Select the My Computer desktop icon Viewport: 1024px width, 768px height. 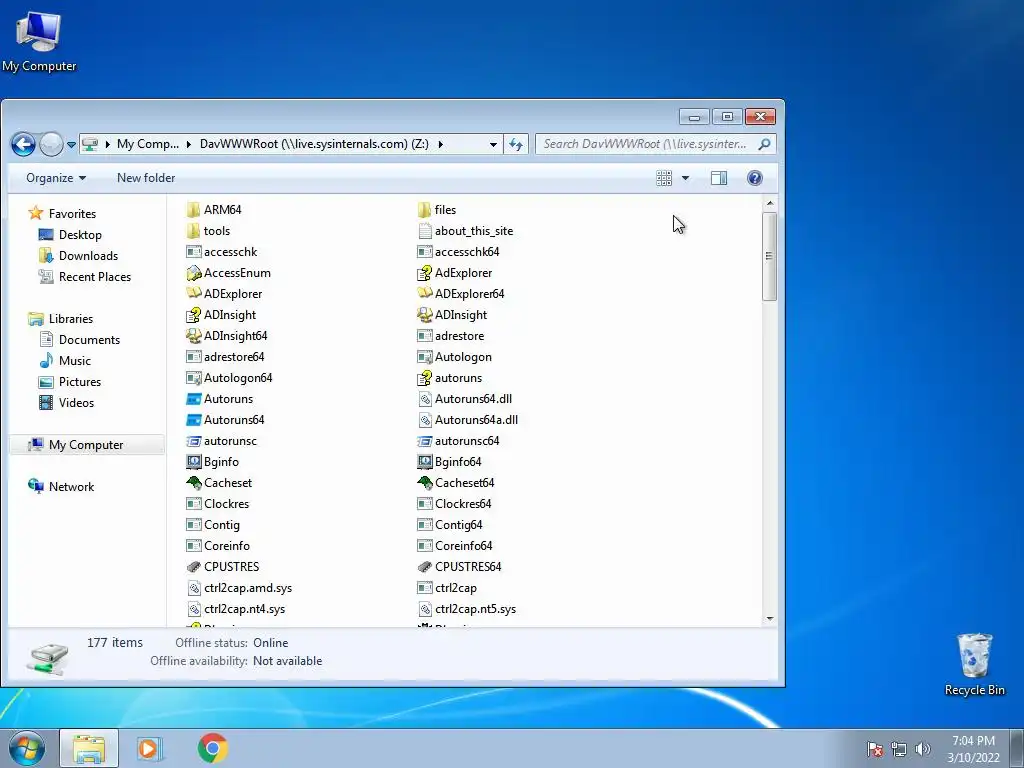click(39, 41)
